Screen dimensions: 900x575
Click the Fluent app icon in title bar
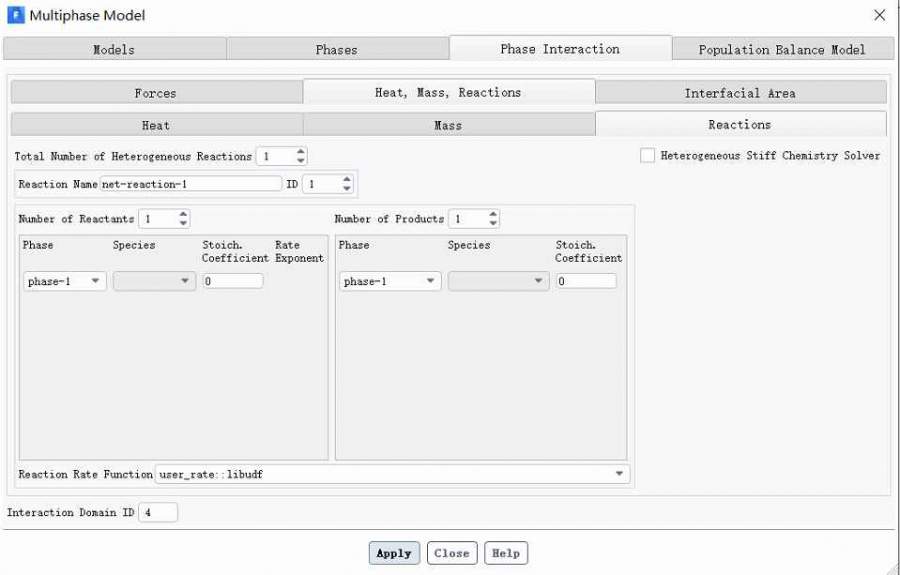click(x=15, y=15)
